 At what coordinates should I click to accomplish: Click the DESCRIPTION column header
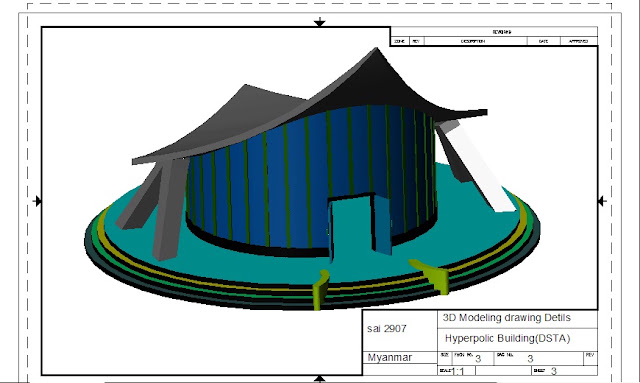[x=473, y=41]
